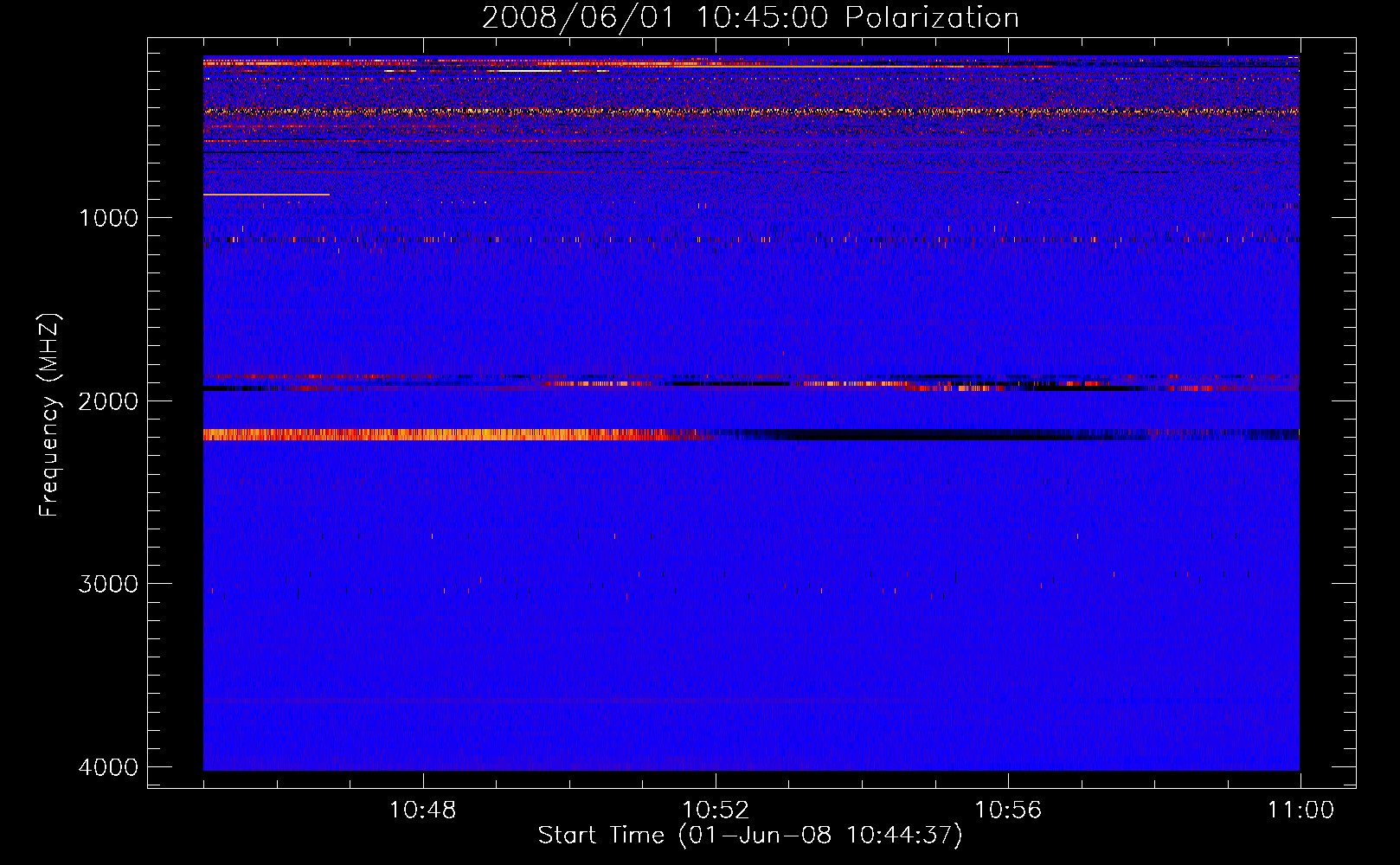The image size is (1400, 865).
Task: Click the 10:48 time tick label
Action: pos(423,811)
